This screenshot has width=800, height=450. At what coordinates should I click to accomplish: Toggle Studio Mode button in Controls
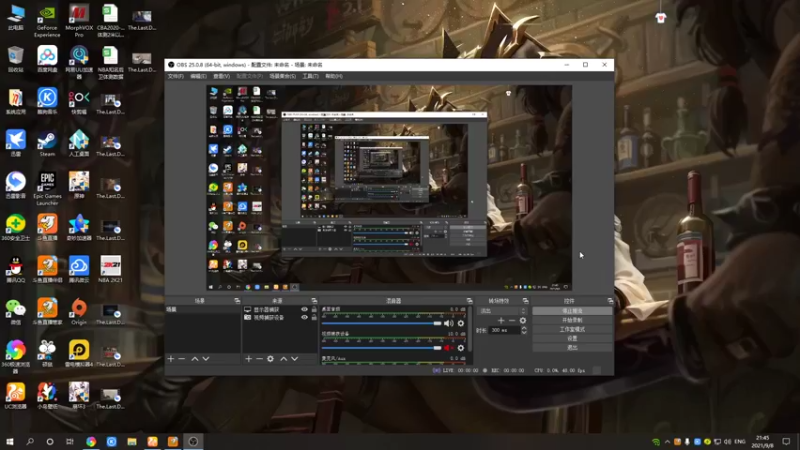click(572, 329)
